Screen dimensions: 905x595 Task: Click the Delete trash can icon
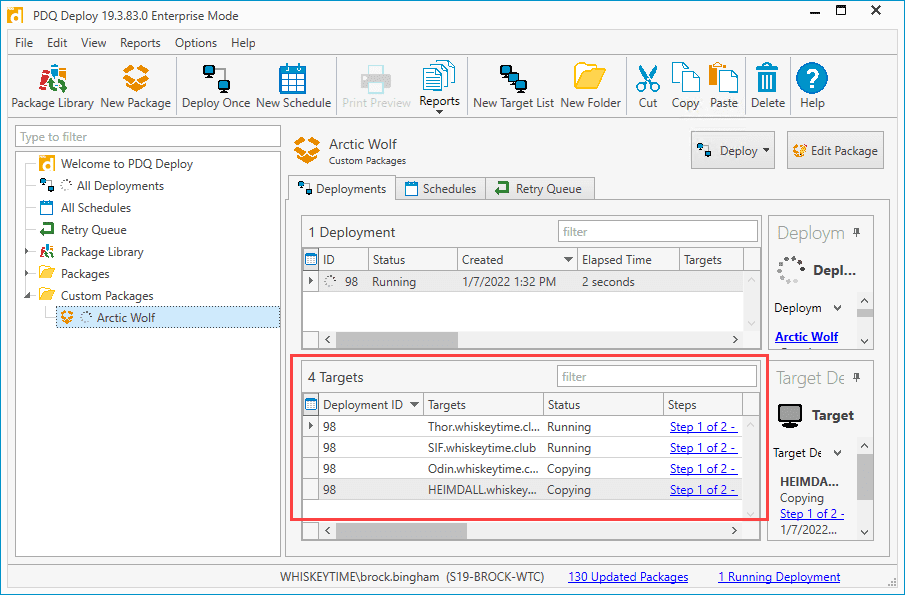point(768,86)
